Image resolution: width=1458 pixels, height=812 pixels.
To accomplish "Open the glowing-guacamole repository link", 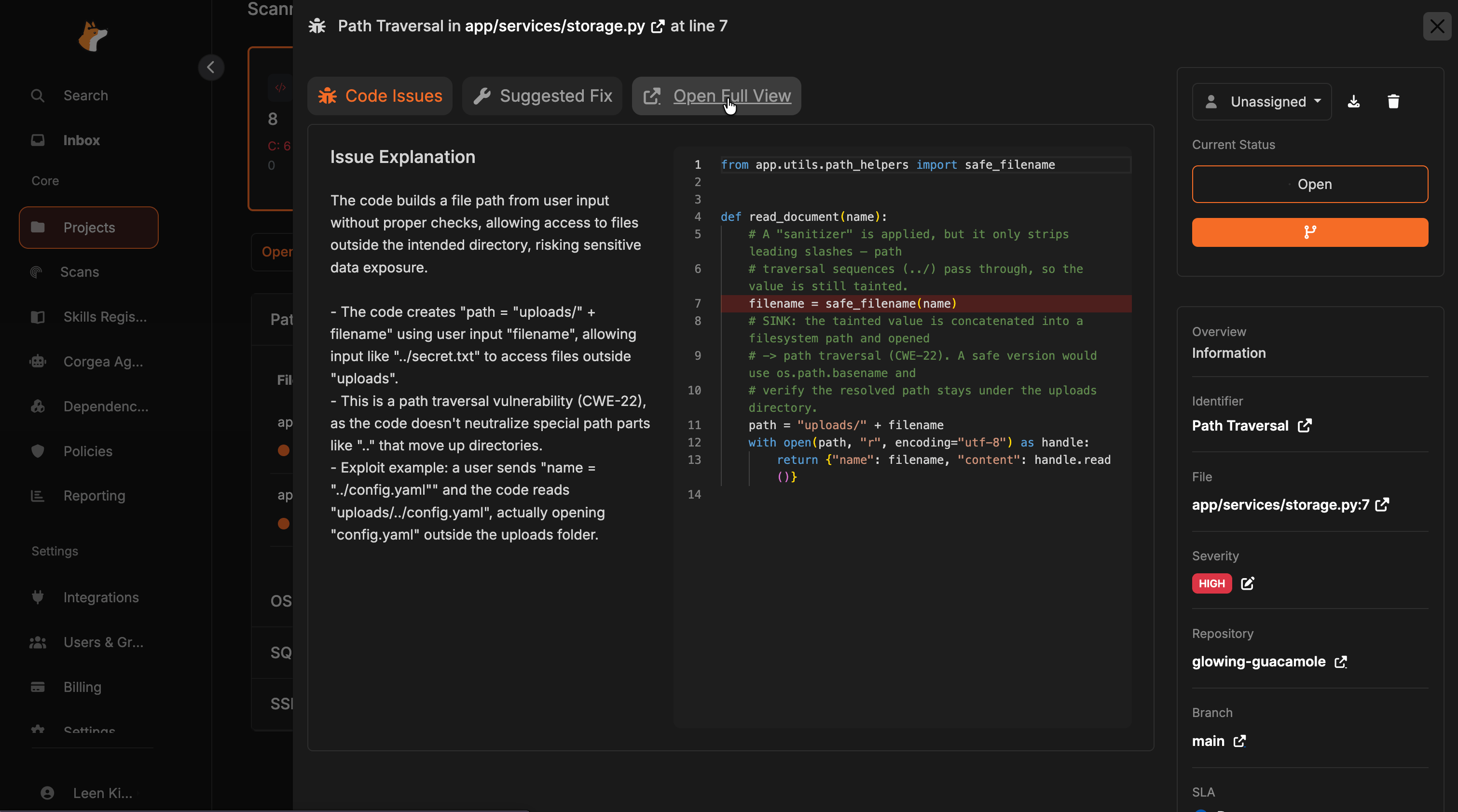I will (1269, 662).
